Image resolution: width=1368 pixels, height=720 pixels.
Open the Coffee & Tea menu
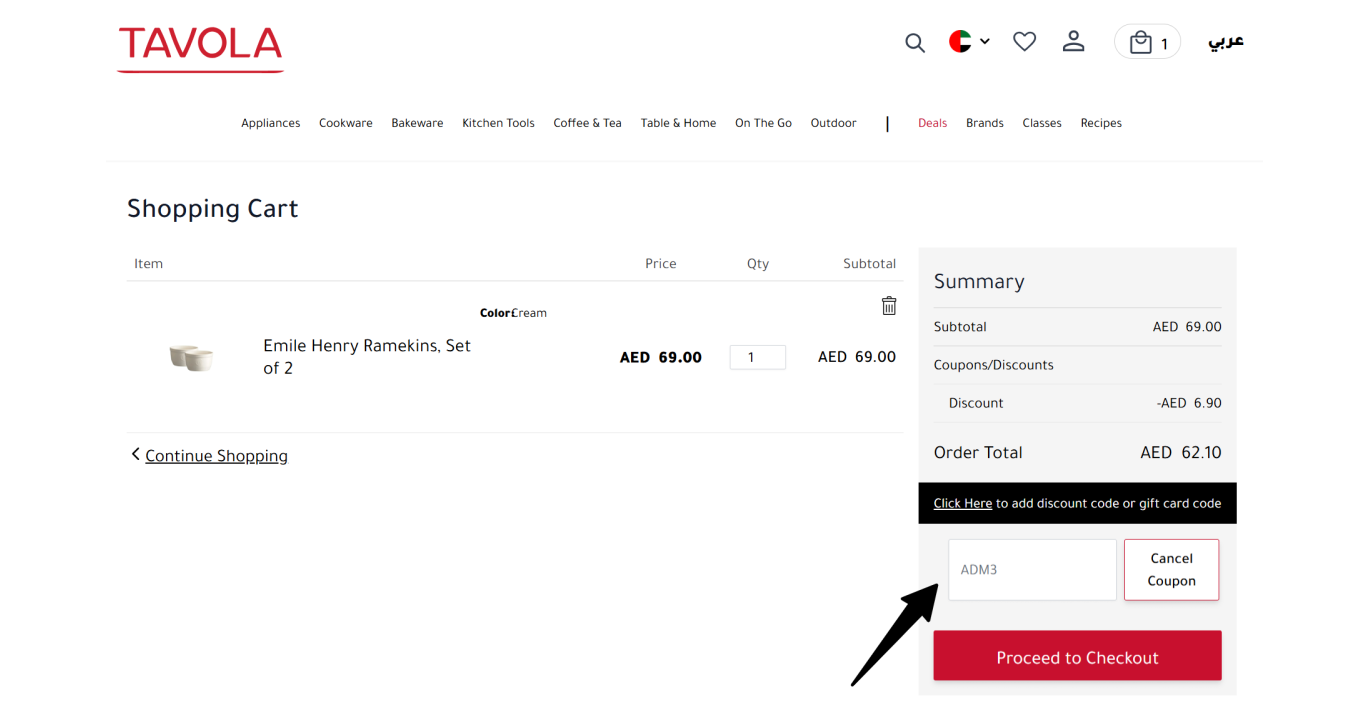click(587, 123)
